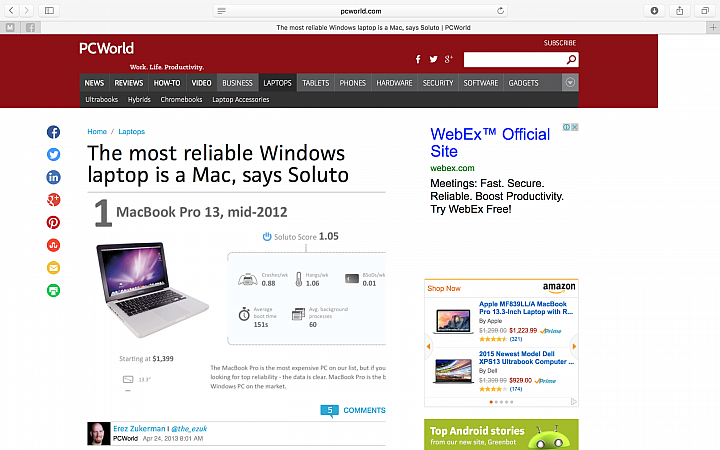The height and width of the screenshot is (450, 720).
Task: Open the Dell XPS13 Ultrabook listing
Action: [x=526, y=358]
